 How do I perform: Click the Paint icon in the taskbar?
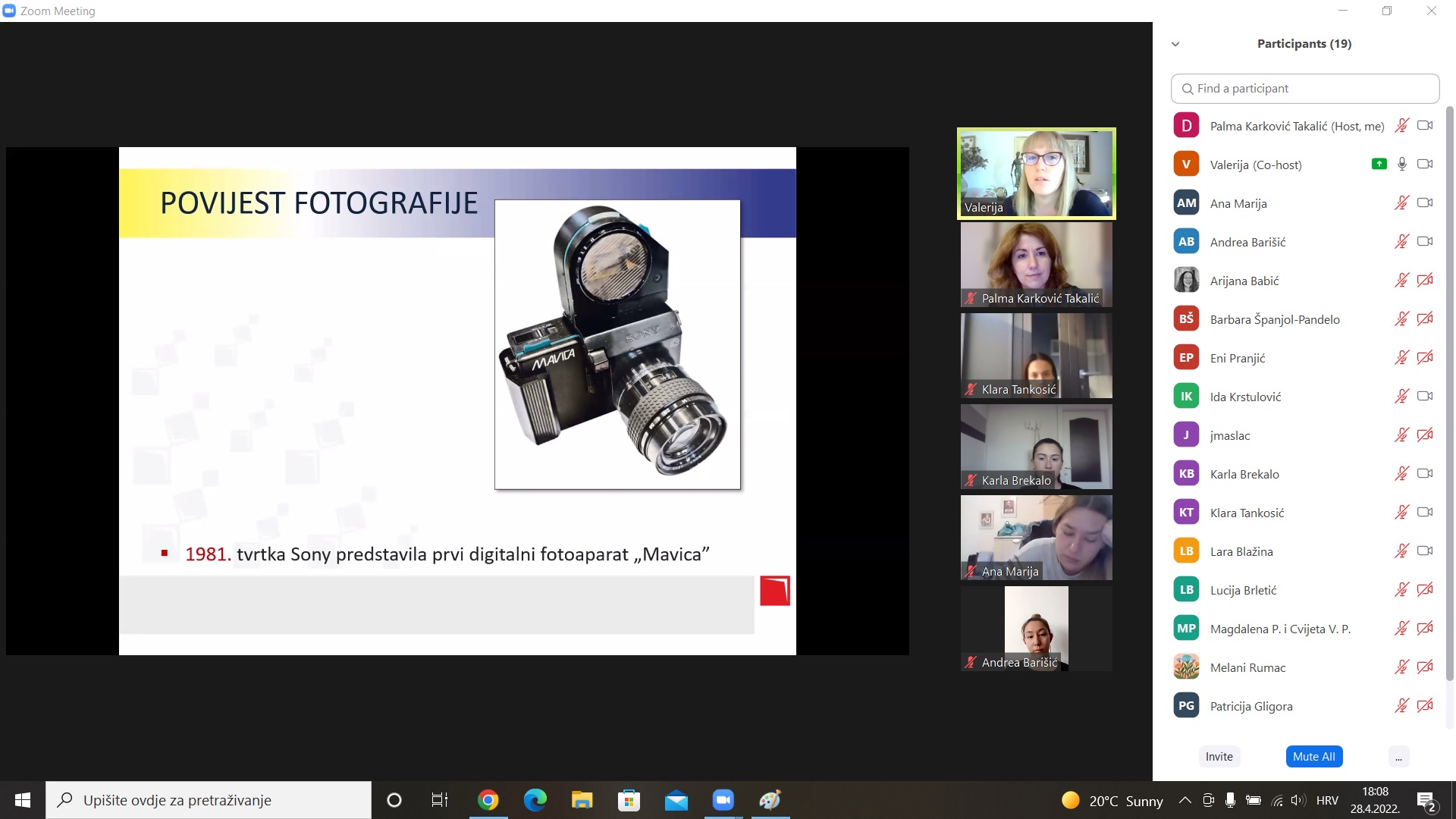tap(770, 800)
